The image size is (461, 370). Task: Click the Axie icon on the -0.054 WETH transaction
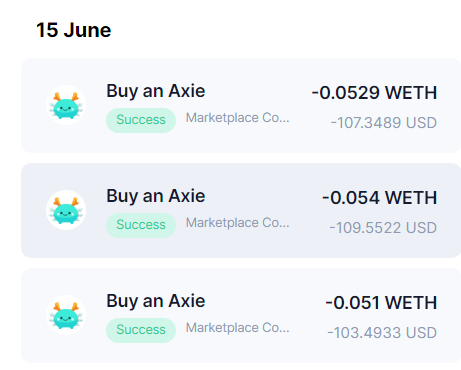click(x=66, y=210)
